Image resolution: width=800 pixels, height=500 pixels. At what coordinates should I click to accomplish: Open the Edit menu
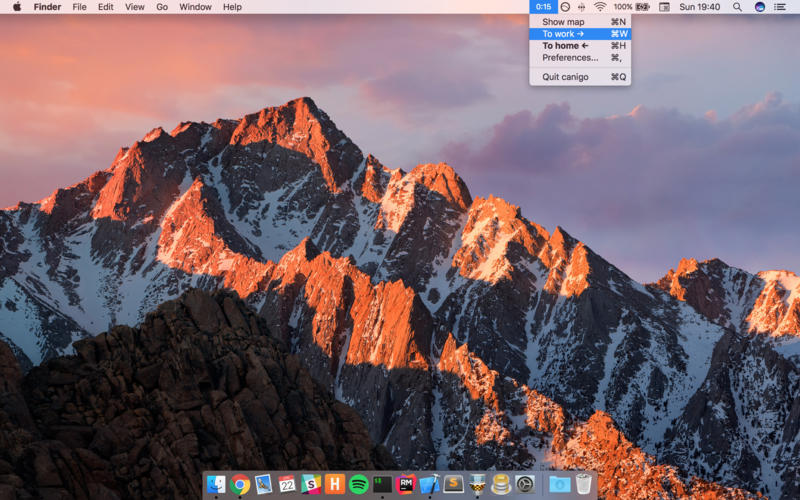pos(106,7)
